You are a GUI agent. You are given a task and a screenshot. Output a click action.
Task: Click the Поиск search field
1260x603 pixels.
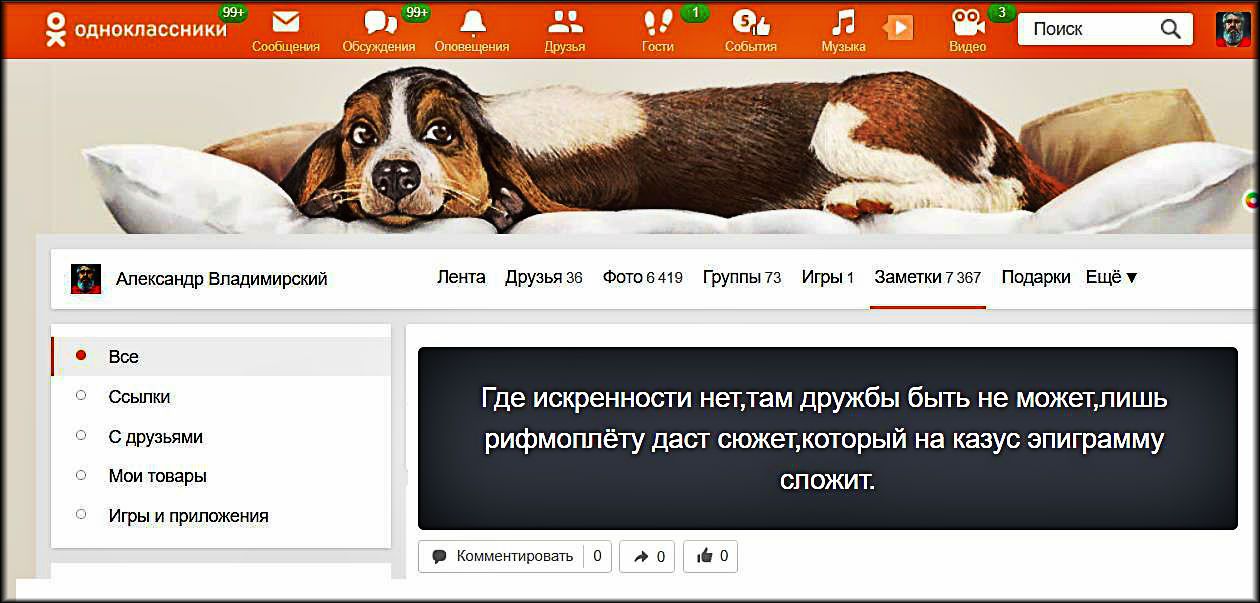tap(1090, 29)
